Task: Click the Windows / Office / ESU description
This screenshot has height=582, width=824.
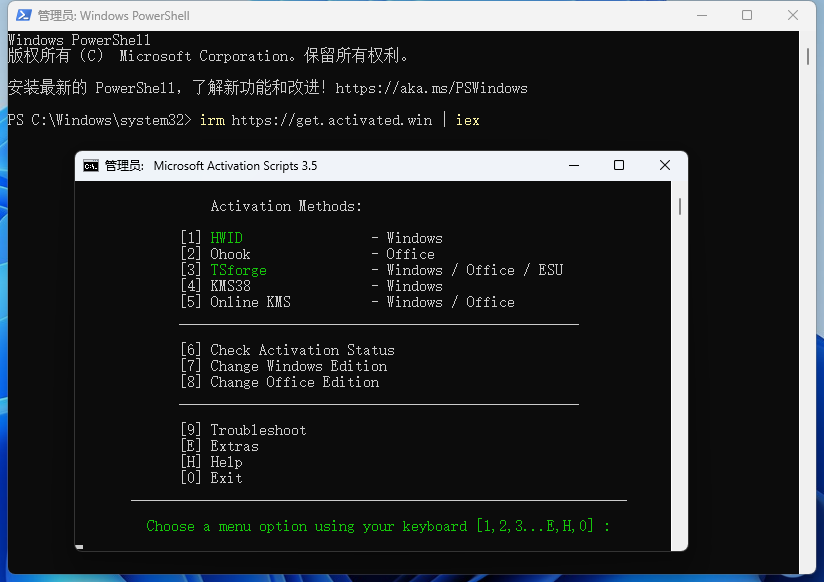Action: pyautogui.click(x=475, y=270)
